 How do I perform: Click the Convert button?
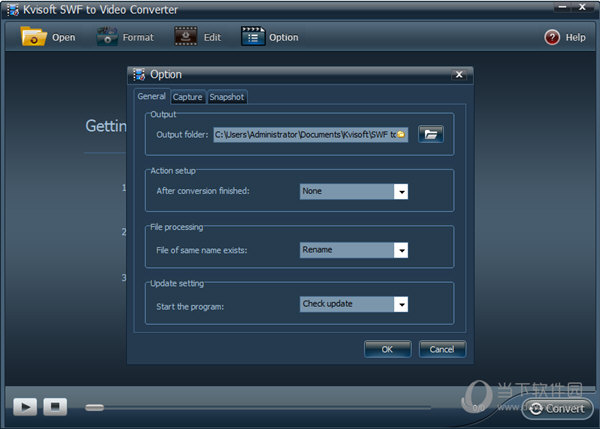tap(558, 409)
